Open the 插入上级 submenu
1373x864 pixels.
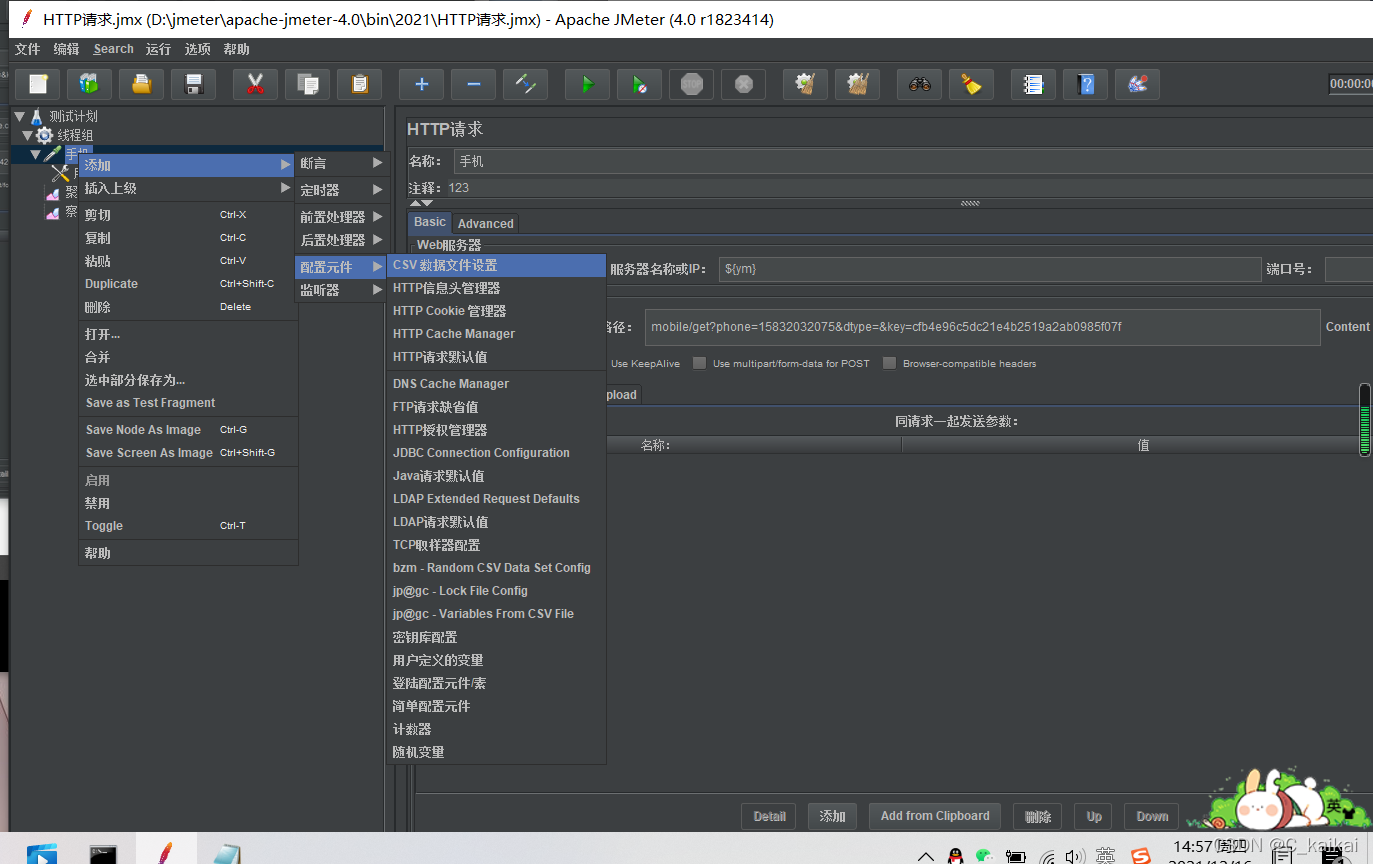point(188,188)
